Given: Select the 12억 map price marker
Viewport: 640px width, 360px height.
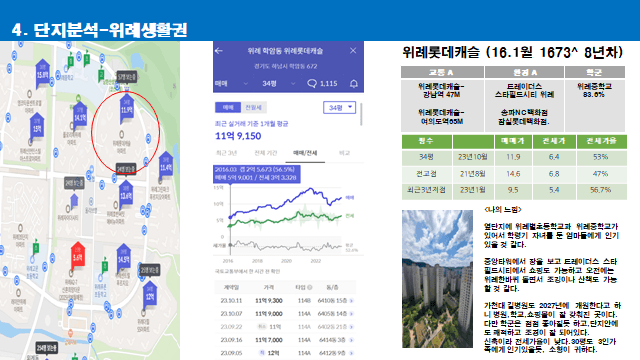Looking at the screenshot, I should (150, 296).
